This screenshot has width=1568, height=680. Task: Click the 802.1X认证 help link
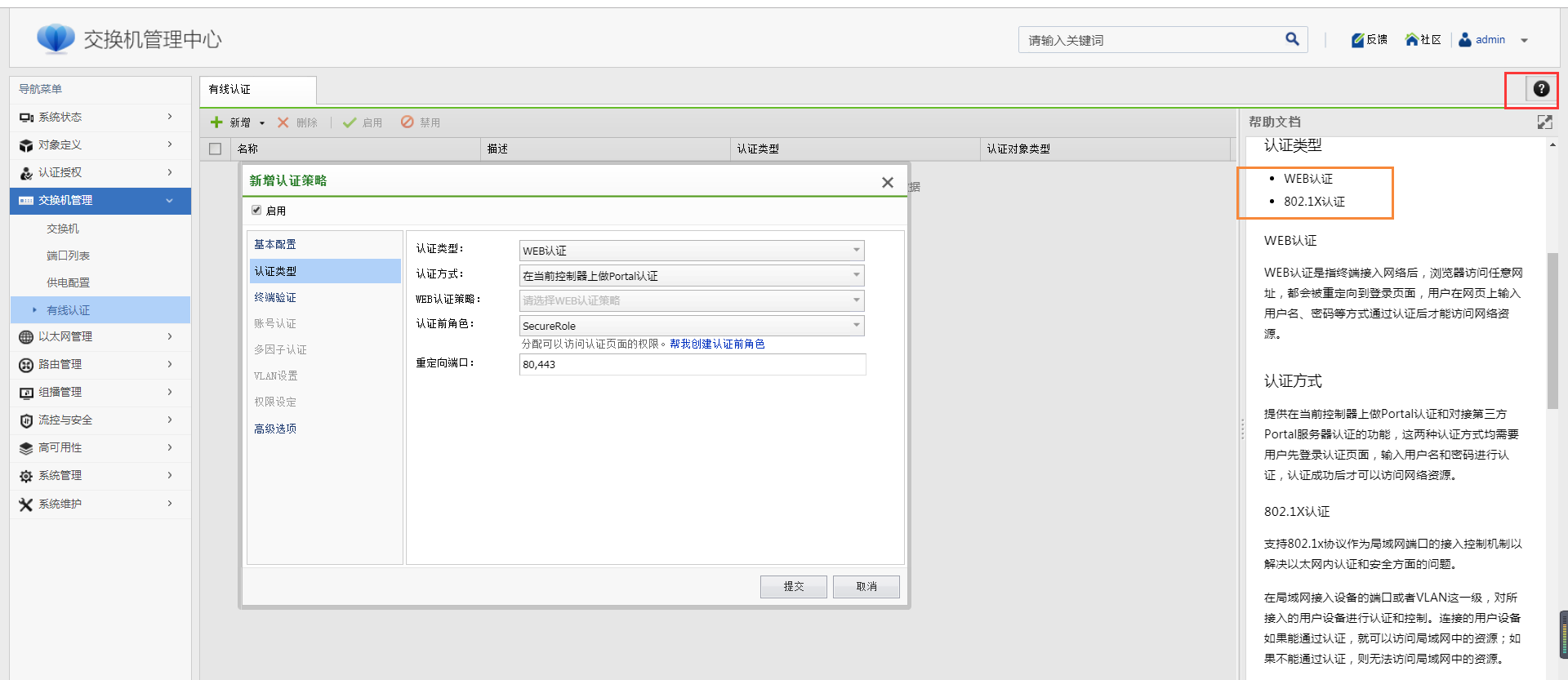coord(1314,202)
